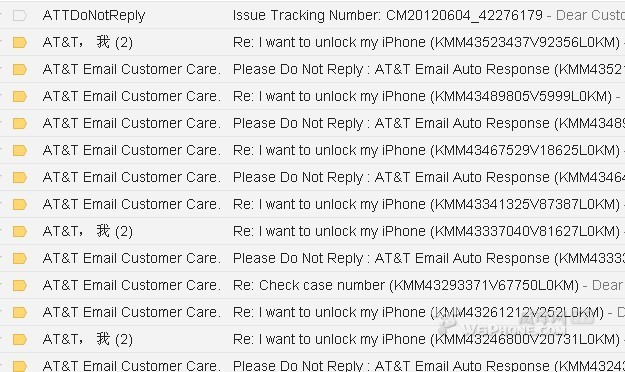Click yellow marker on KMM43523437V92356L0KM email
This screenshot has width=625, height=372.
20,43
